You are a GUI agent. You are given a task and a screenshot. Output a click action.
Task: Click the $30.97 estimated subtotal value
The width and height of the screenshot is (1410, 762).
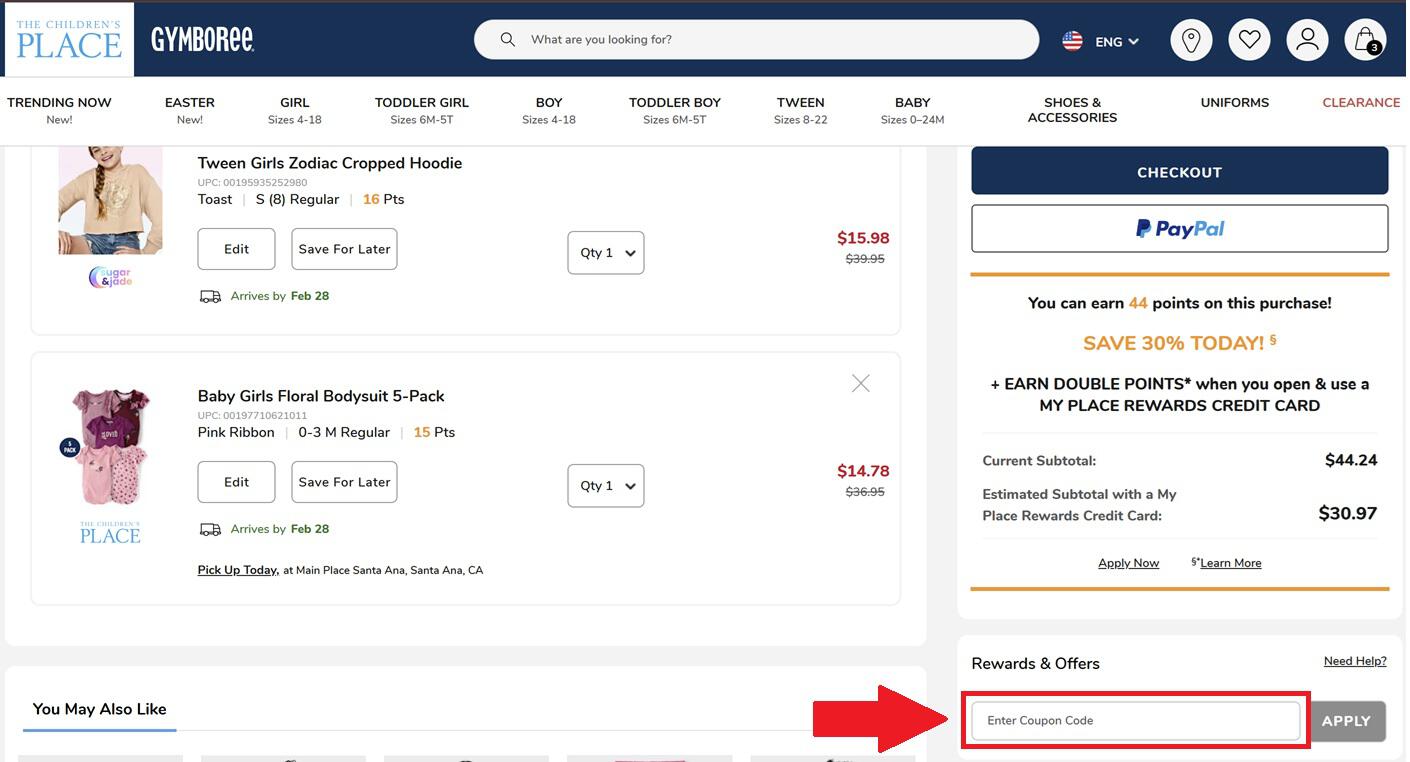[1348, 513]
